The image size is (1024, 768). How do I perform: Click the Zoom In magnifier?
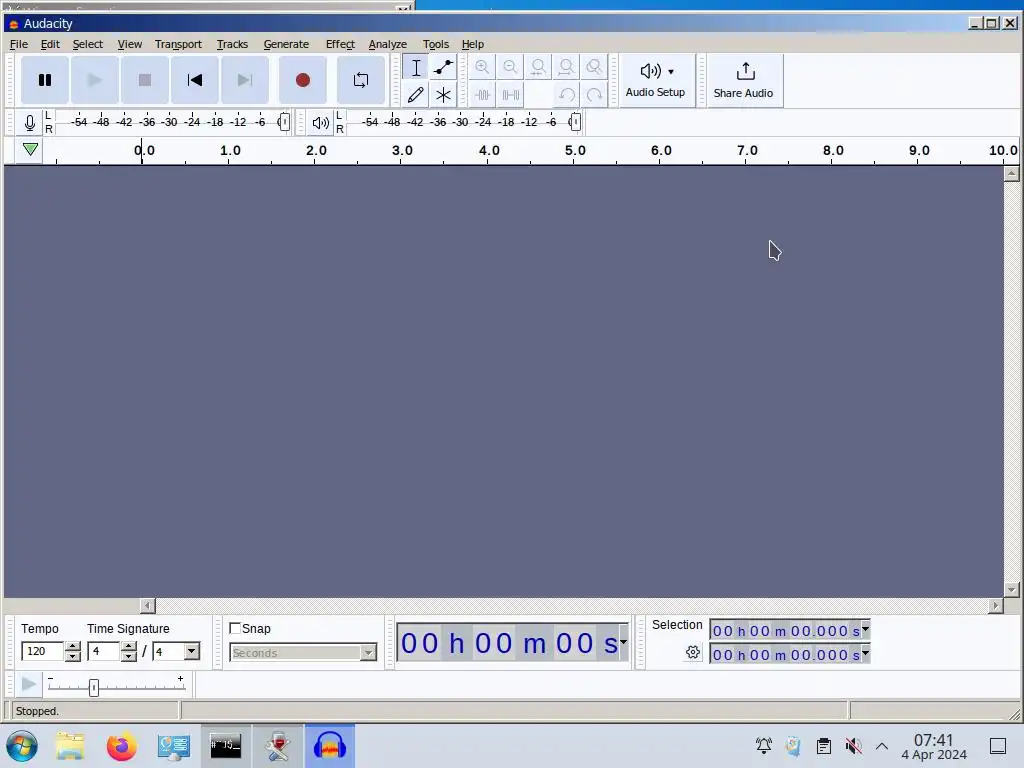(x=482, y=67)
